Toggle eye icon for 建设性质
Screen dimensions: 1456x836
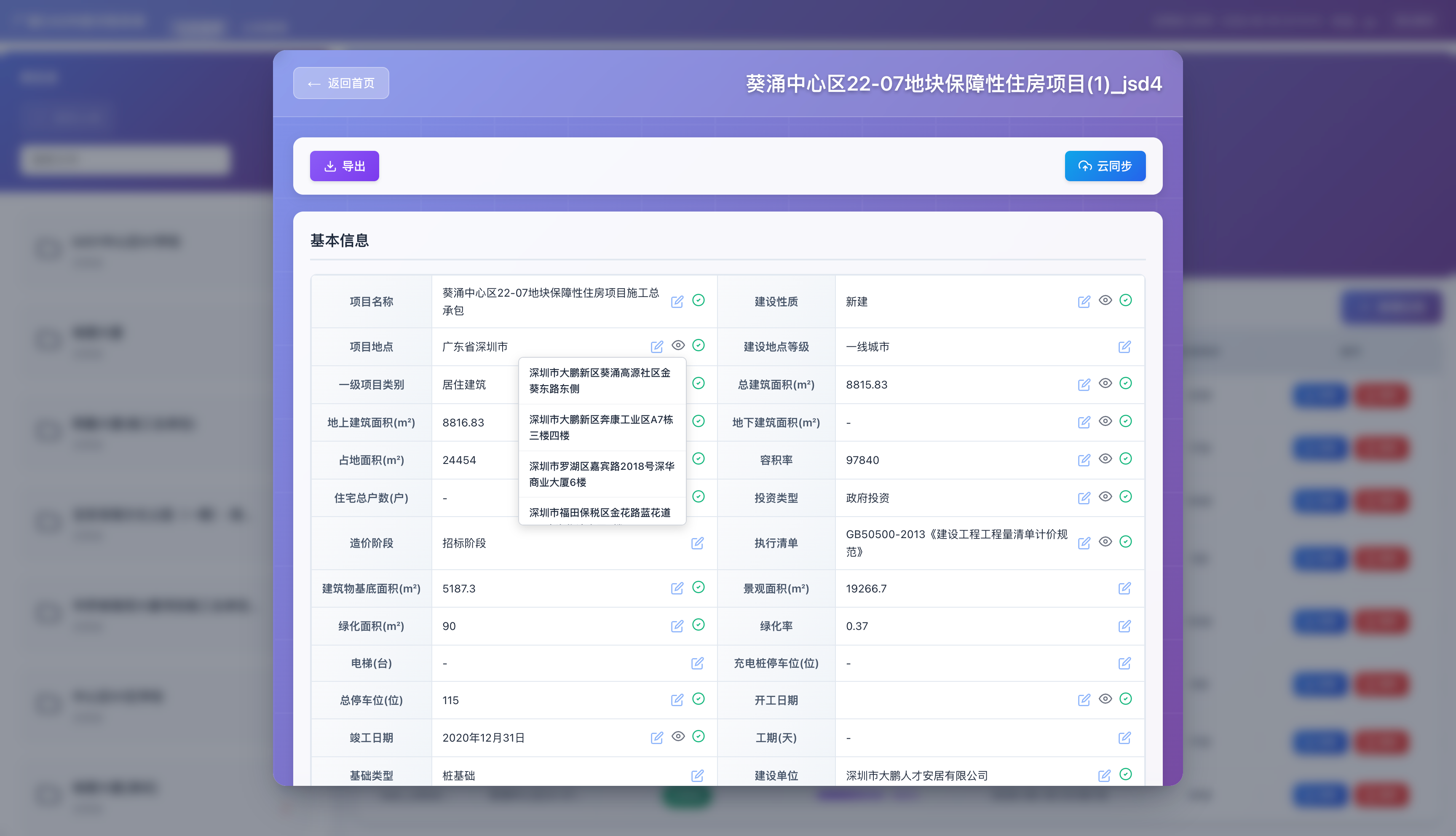pos(1105,300)
